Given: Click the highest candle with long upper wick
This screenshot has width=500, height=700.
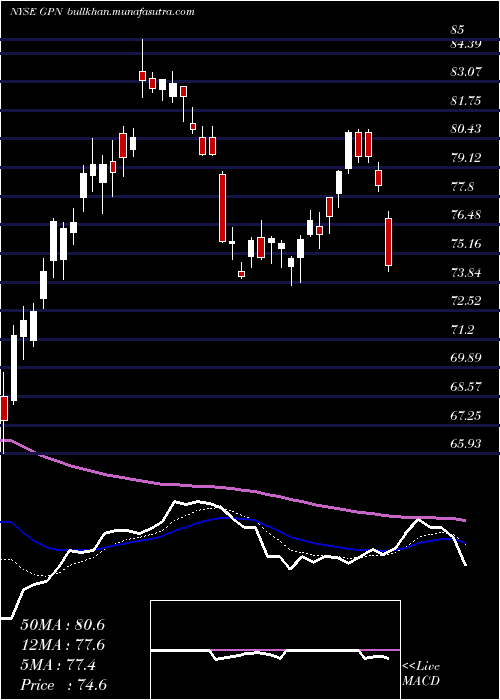Looking at the screenshot, I should pyautogui.click(x=142, y=68).
